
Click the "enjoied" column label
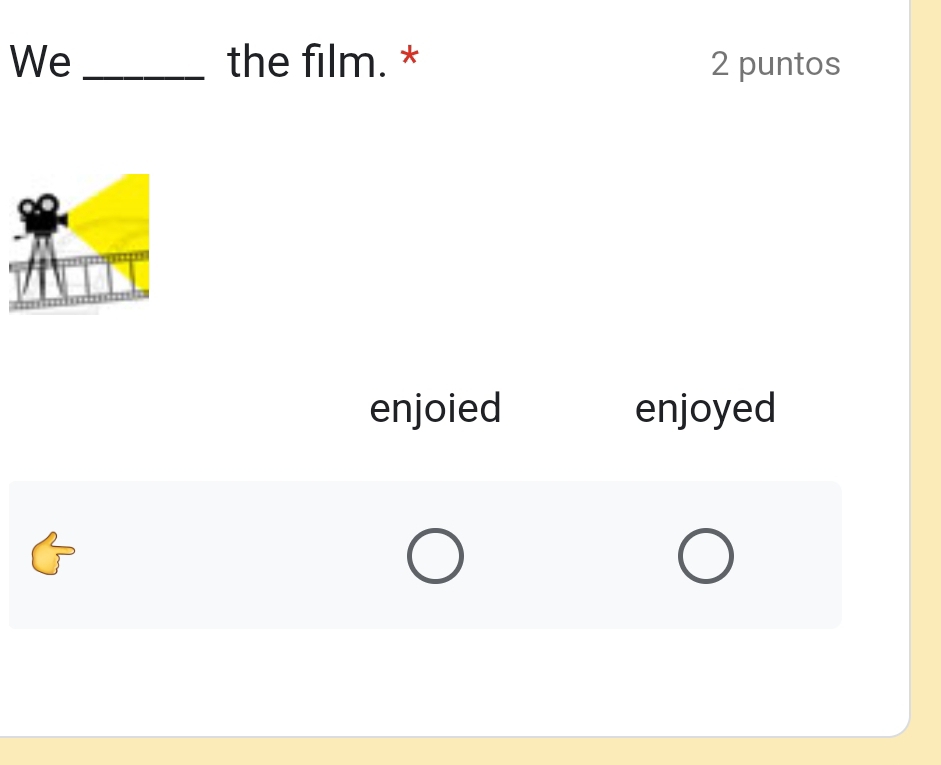point(435,408)
